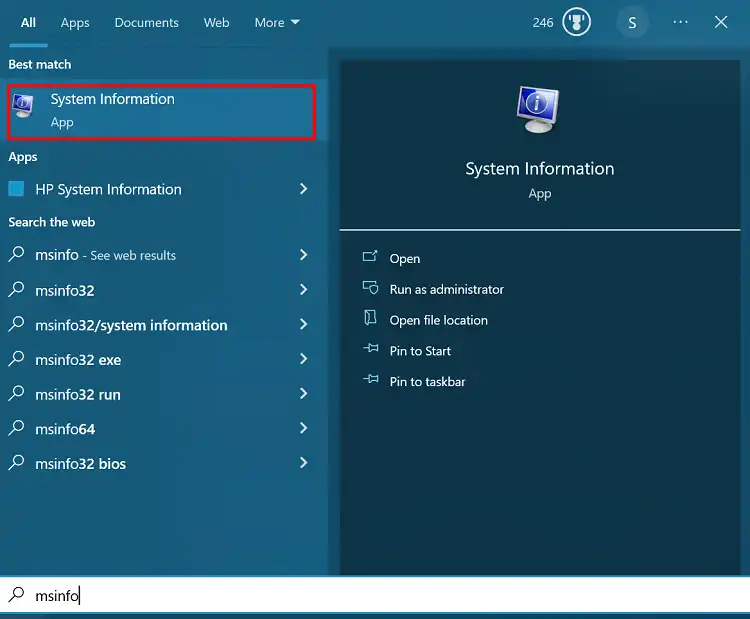Switch to the Web tab
750x619 pixels.
pyautogui.click(x=216, y=22)
